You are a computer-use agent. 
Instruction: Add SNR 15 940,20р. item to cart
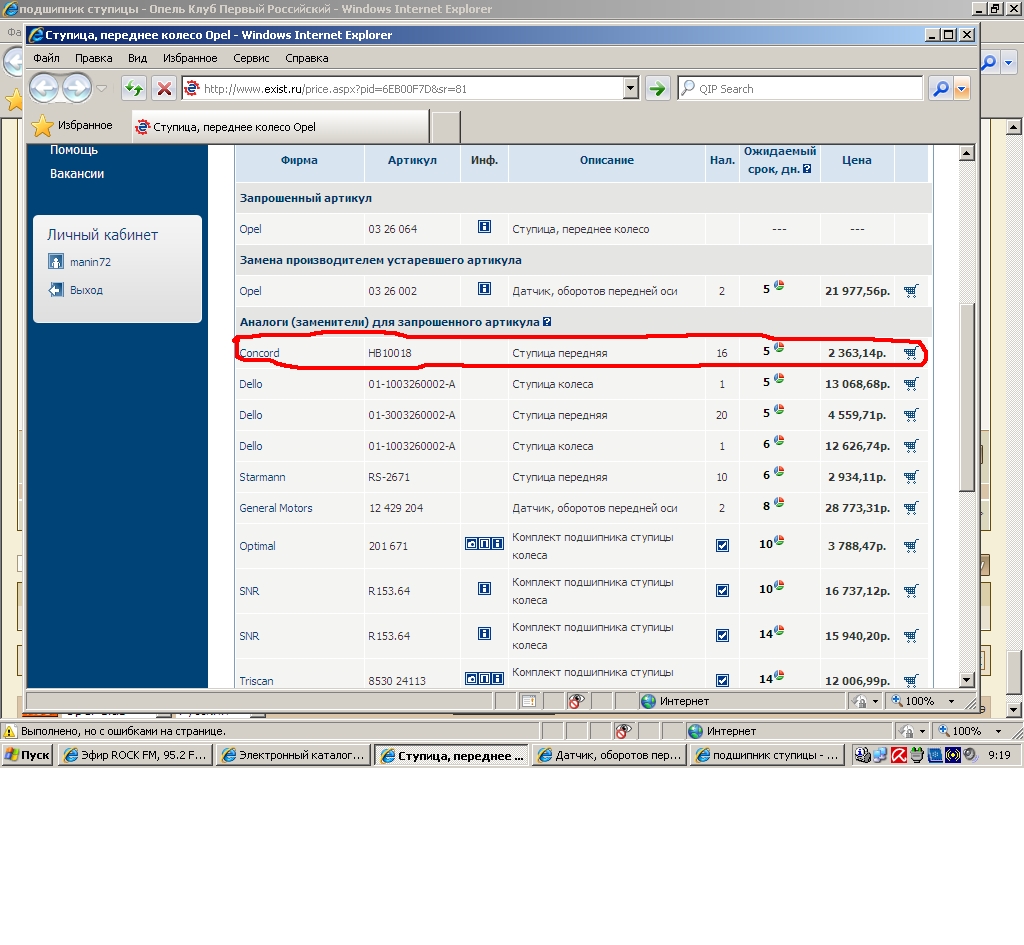tap(911, 636)
